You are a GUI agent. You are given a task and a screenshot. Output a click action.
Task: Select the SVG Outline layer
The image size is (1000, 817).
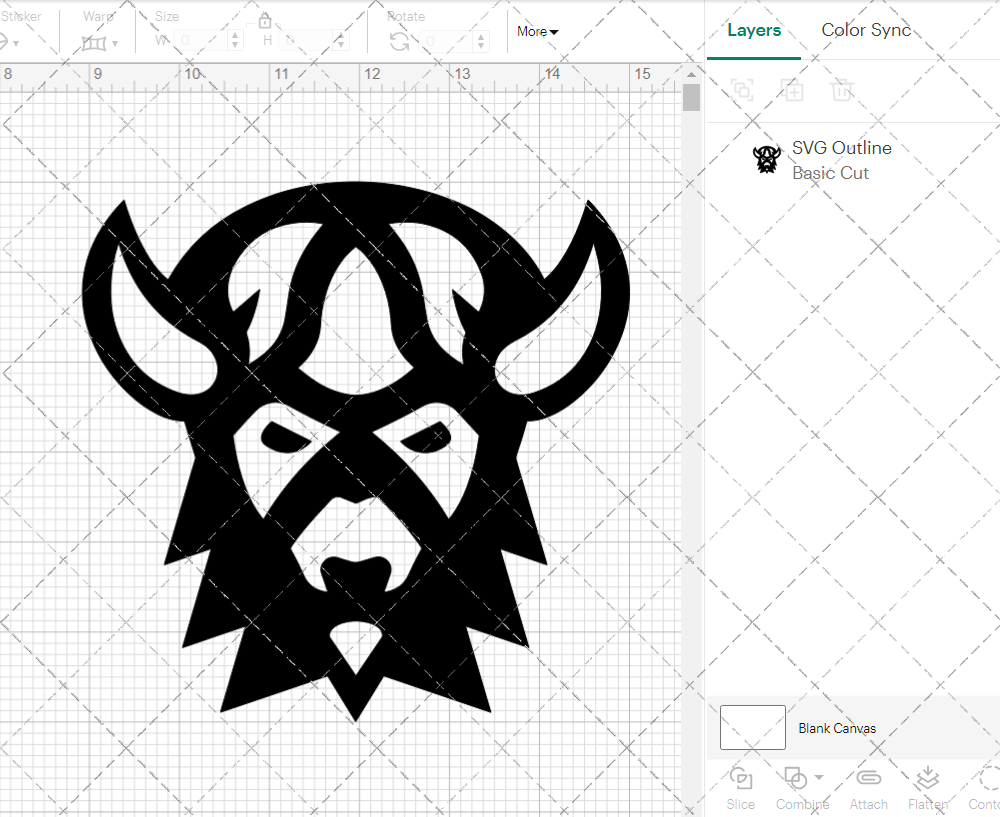click(842, 147)
